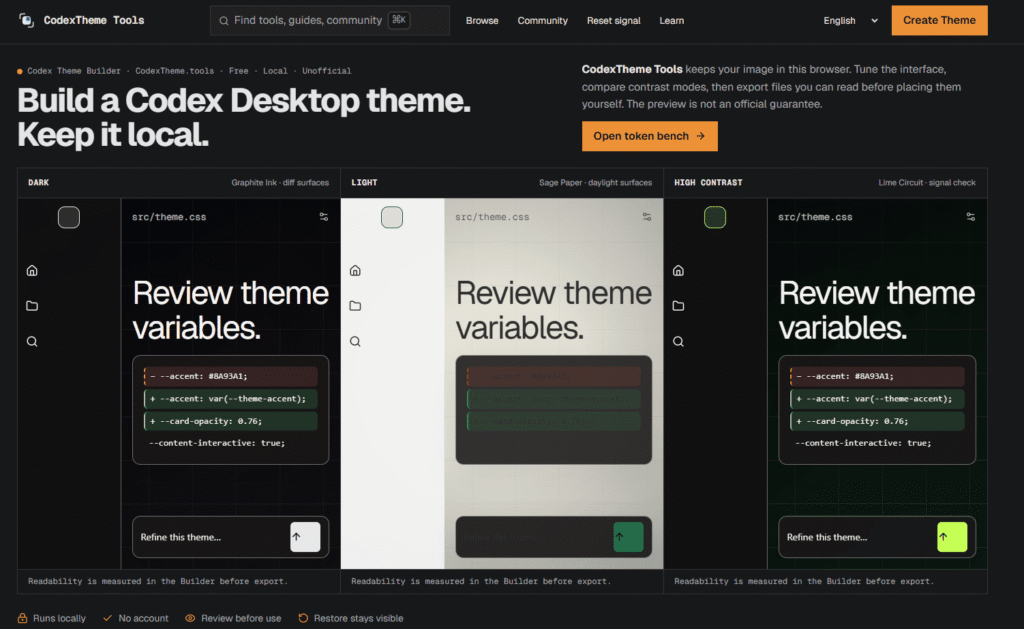Click the CodexTheme Tools logo icon

(26, 20)
